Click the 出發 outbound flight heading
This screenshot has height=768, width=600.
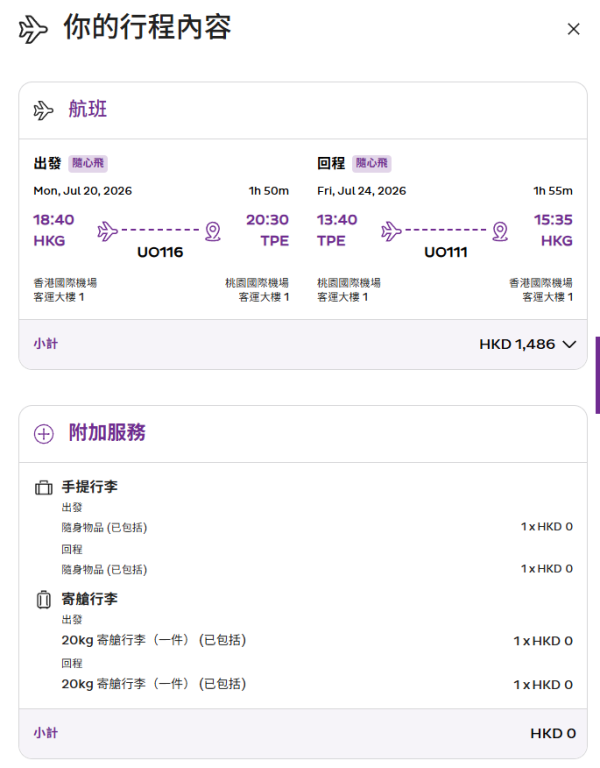click(x=47, y=163)
